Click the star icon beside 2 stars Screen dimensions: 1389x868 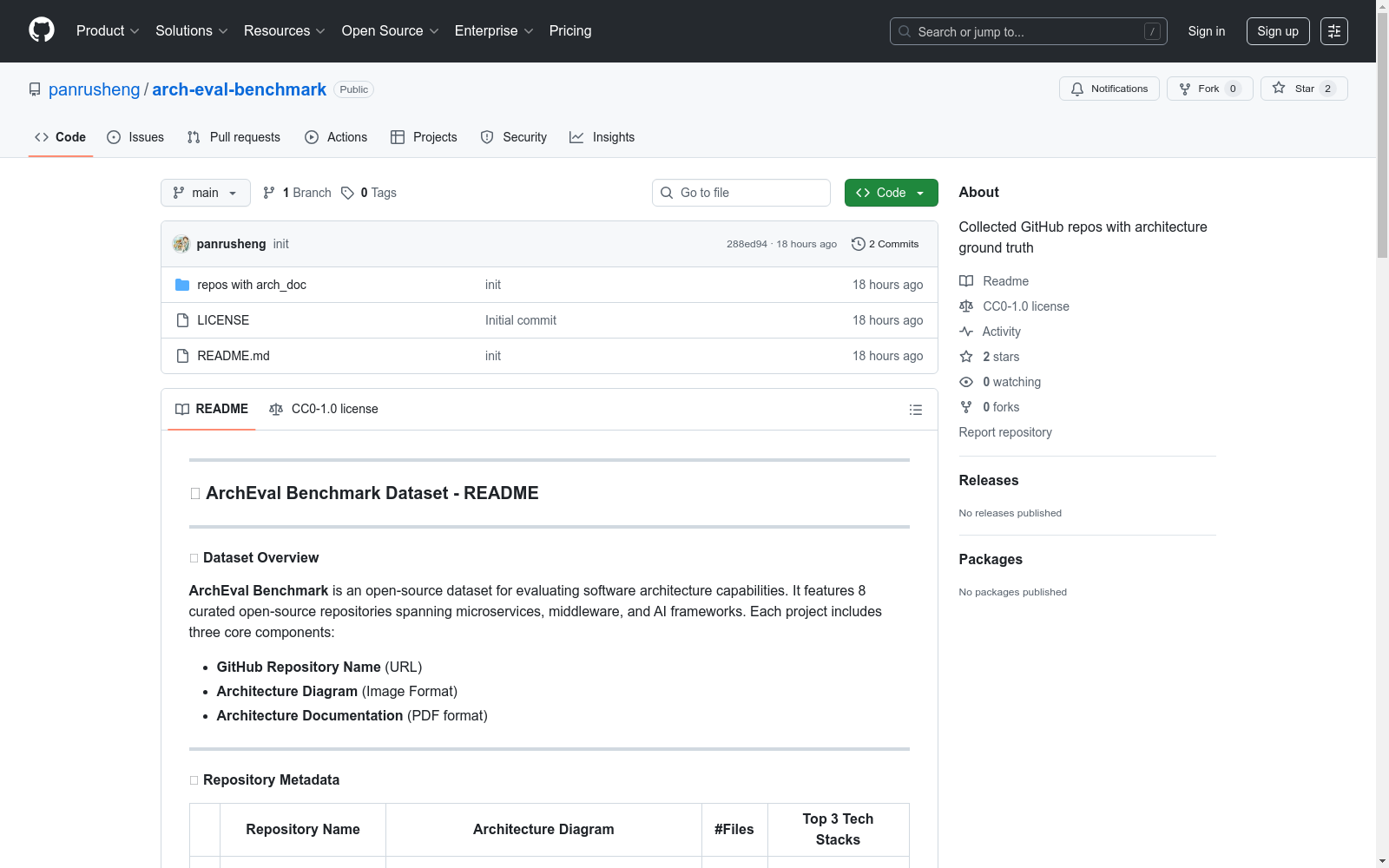tap(966, 357)
